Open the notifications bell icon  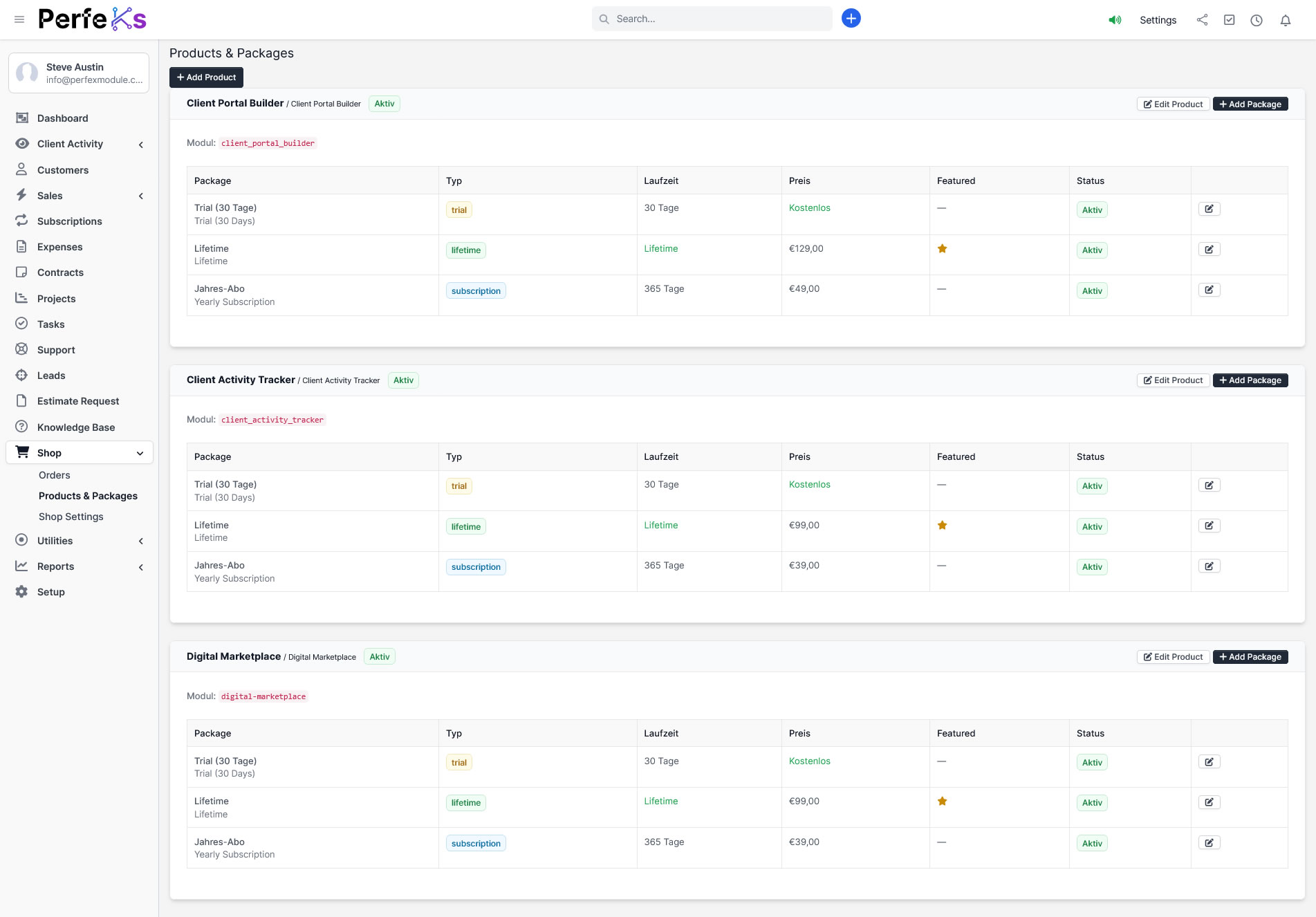click(1285, 20)
